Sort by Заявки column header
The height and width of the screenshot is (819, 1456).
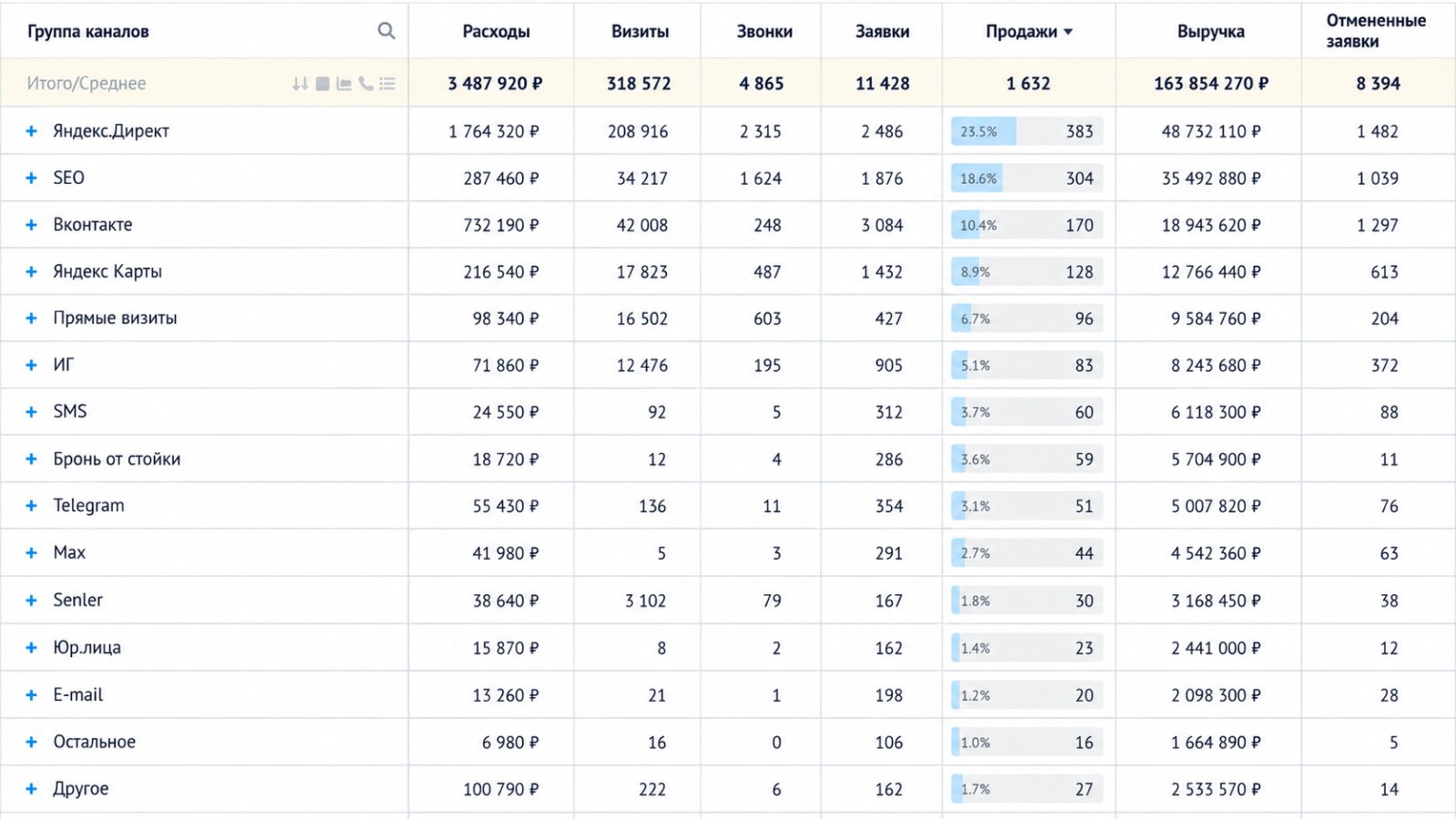click(882, 32)
